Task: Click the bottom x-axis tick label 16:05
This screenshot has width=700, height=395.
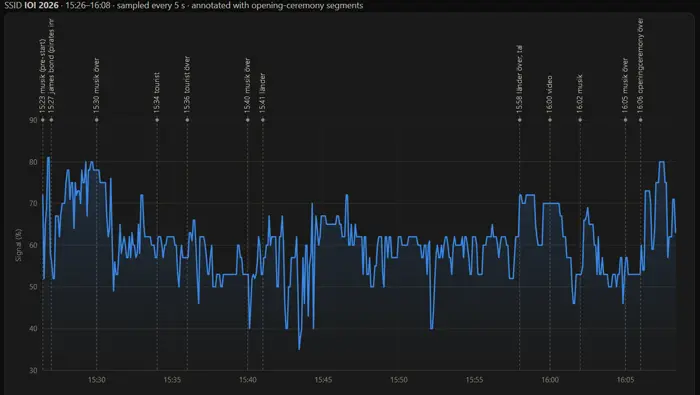Action: (x=625, y=380)
